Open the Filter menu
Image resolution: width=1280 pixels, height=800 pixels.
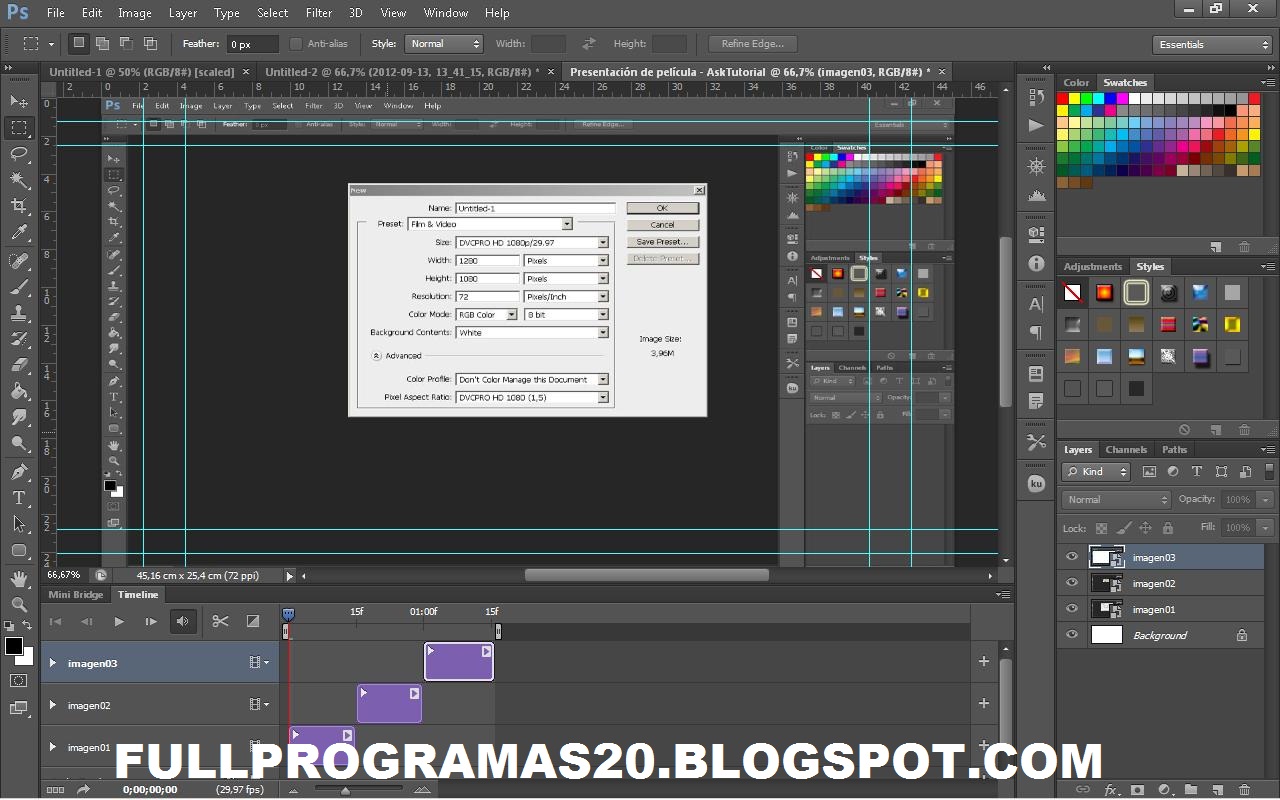click(x=318, y=13)
